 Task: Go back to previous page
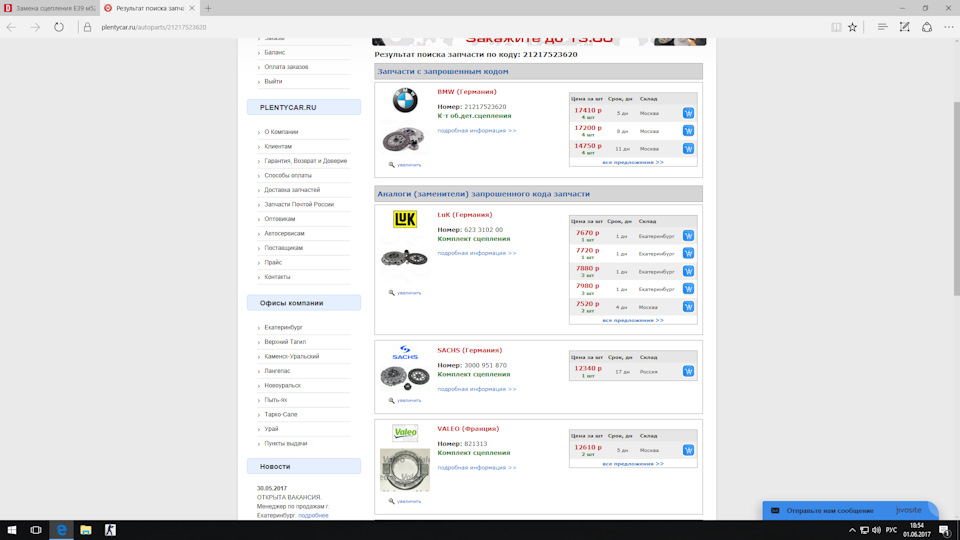pyautogui.click(x=12, y=27)
